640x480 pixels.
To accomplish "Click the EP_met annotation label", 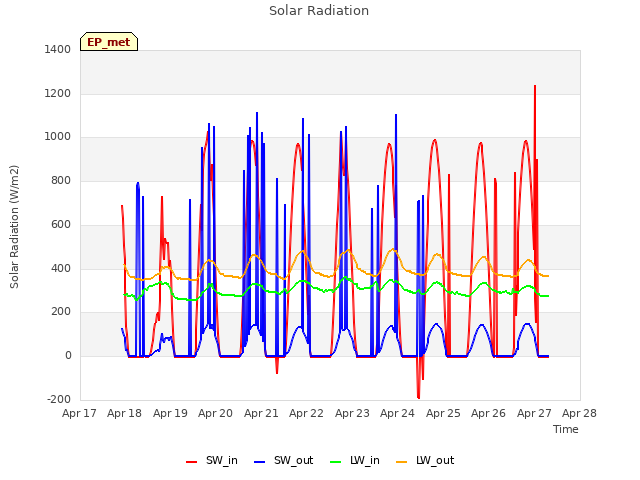I will point(109,42).
